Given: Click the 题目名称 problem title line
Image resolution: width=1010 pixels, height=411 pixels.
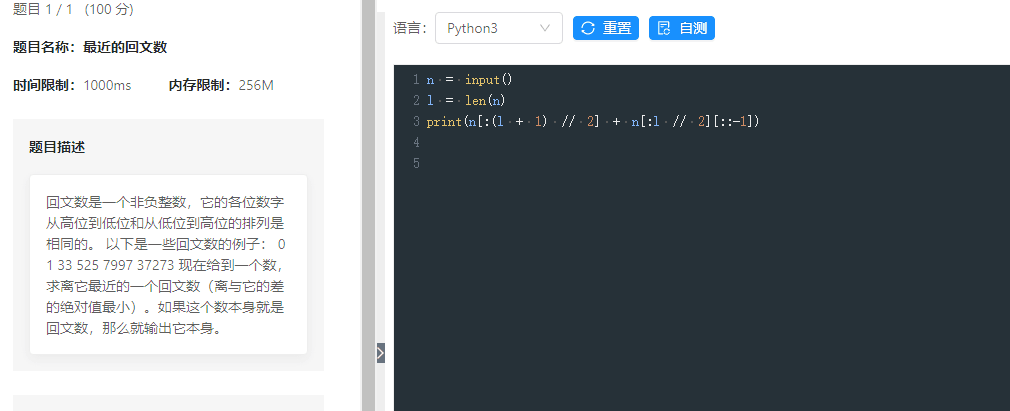Looking at the screenshot, I should point(89,47).
